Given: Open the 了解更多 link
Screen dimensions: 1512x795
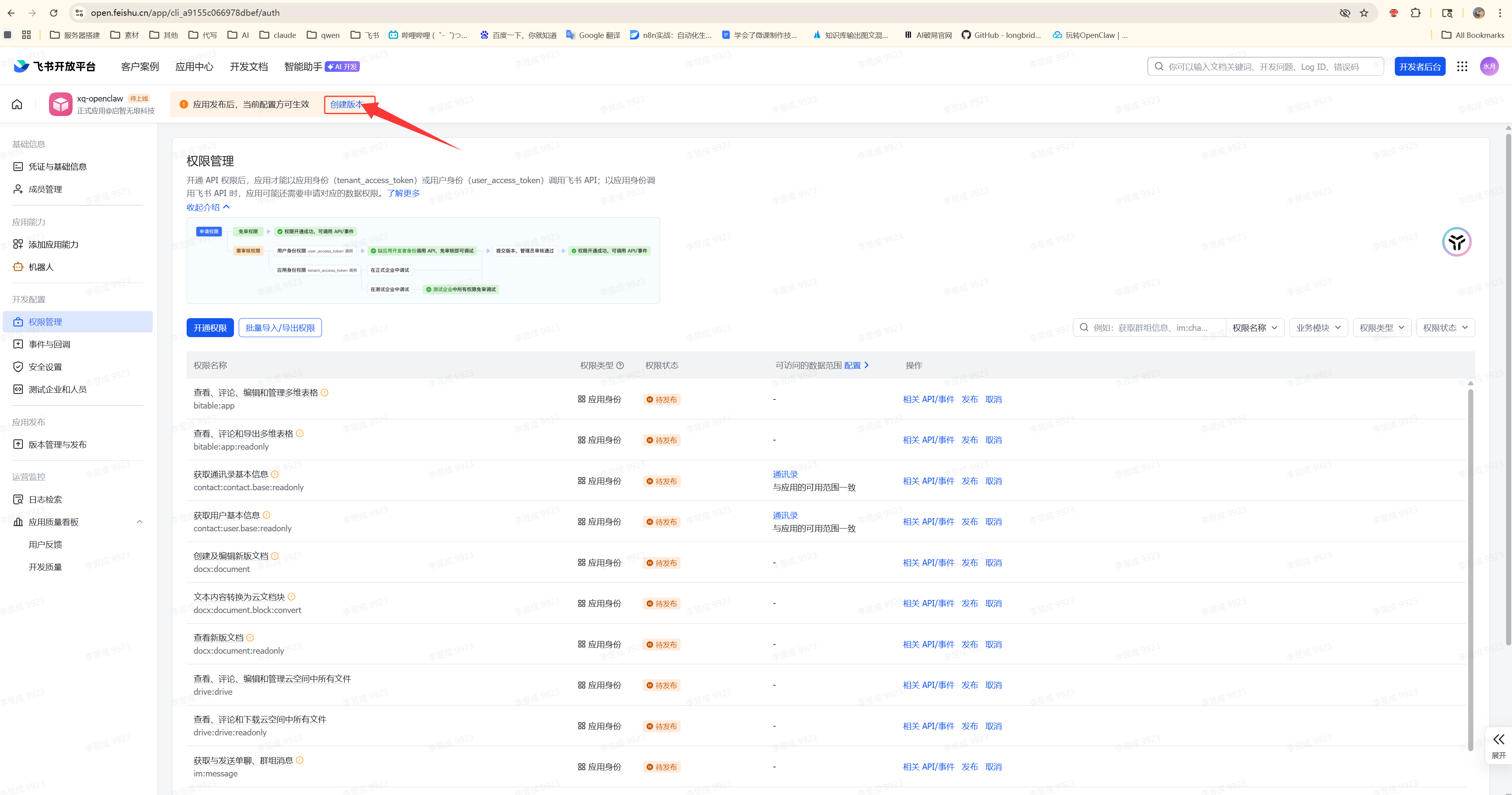Looking at the screenshot, I should [x=403, y=193].
